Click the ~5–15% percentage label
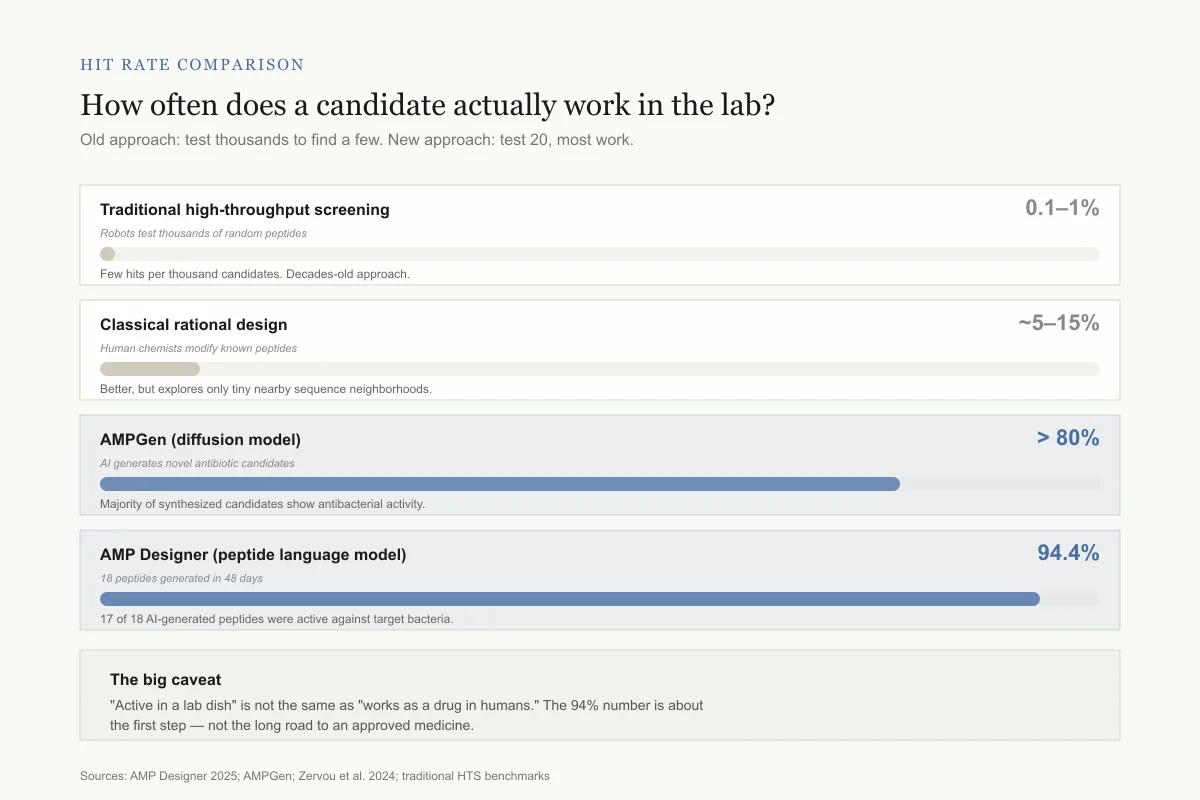 click(1059, 323)
